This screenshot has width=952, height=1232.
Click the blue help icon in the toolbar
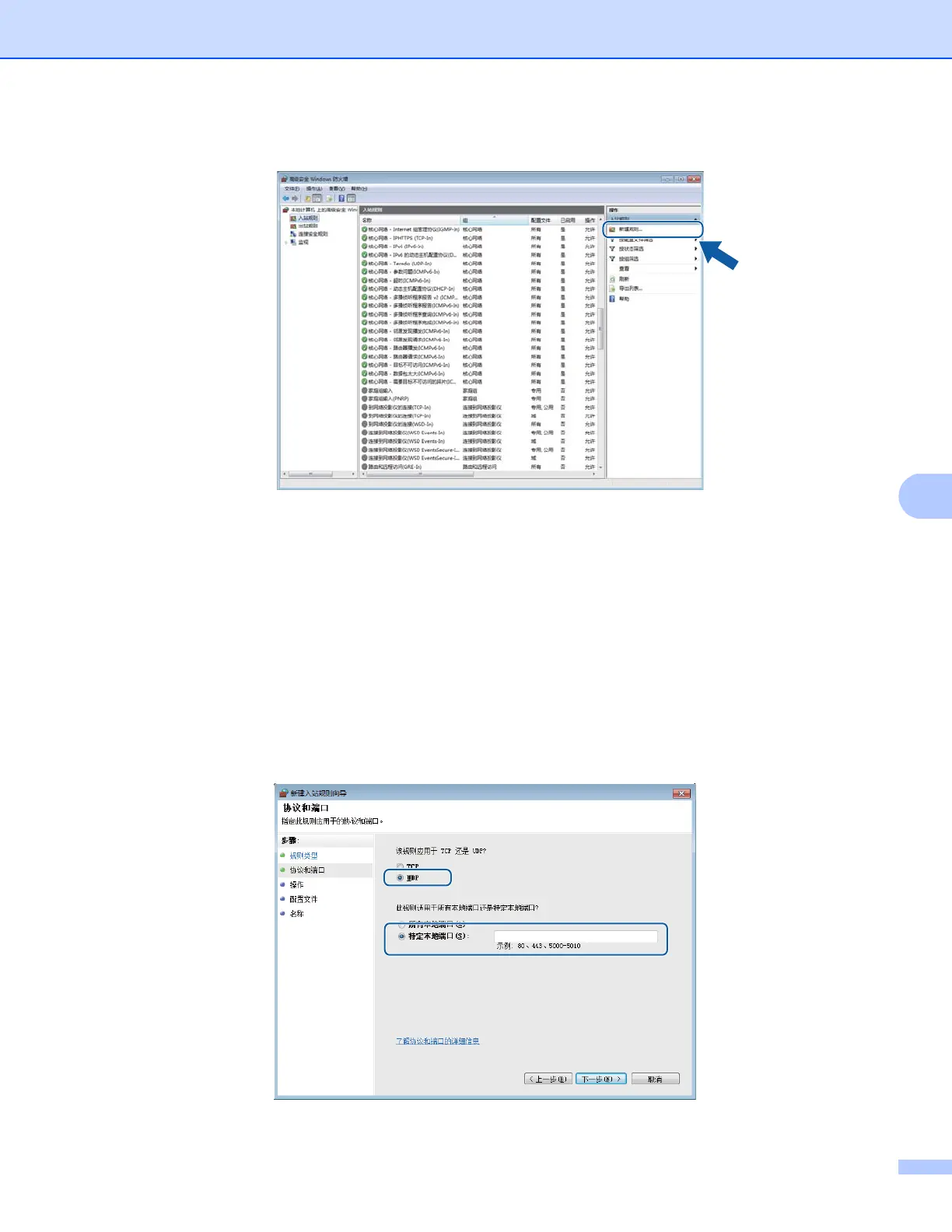pos(341,198)
